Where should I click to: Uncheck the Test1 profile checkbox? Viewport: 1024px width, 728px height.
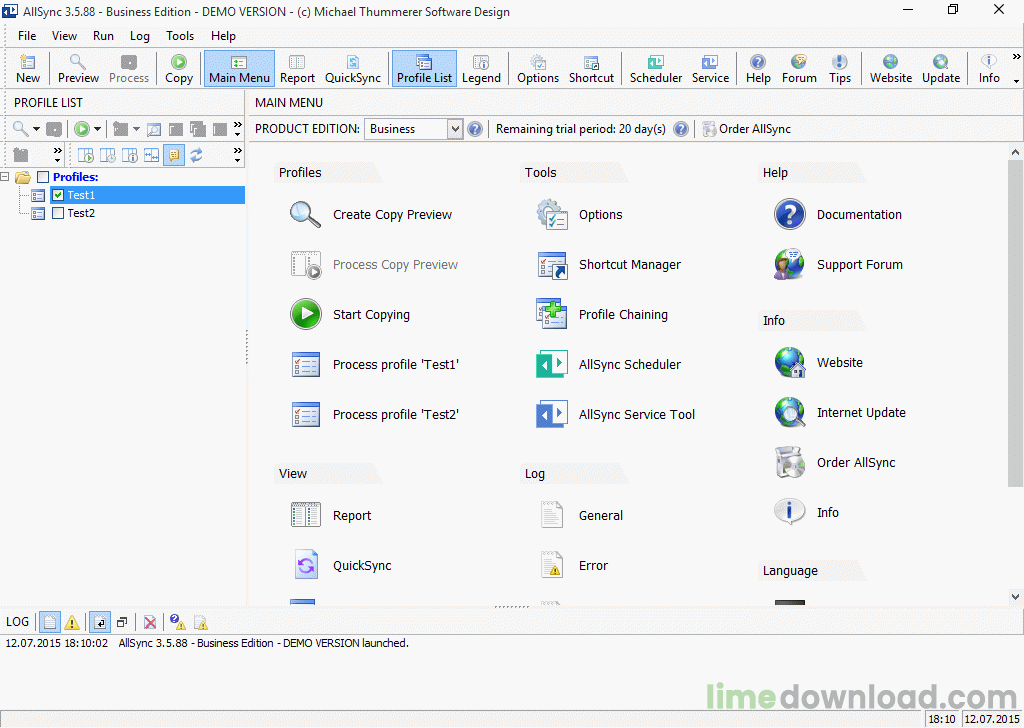(58, 195)
